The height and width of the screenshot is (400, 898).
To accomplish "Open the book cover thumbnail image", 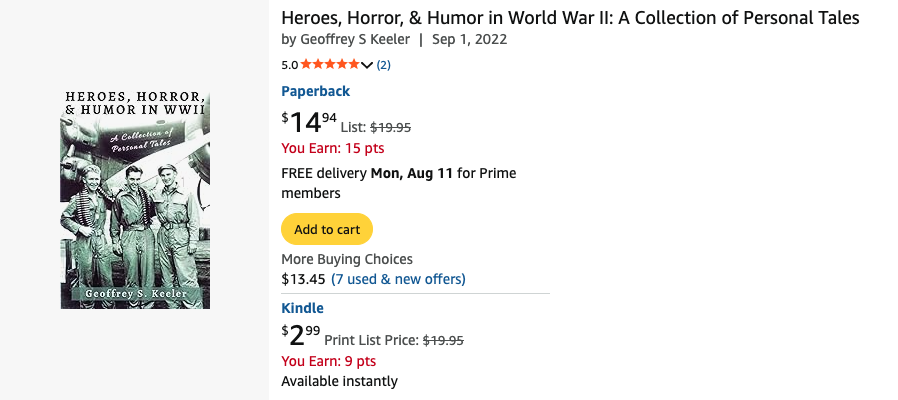I will pos(135,199).
